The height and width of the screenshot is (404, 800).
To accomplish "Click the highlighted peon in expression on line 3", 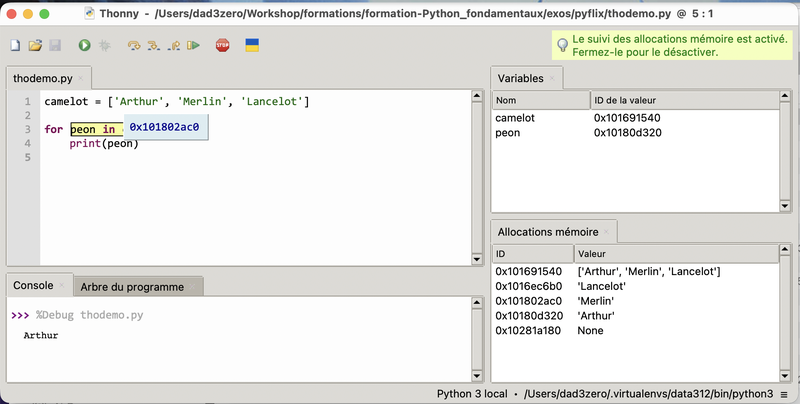I will 97,130.
